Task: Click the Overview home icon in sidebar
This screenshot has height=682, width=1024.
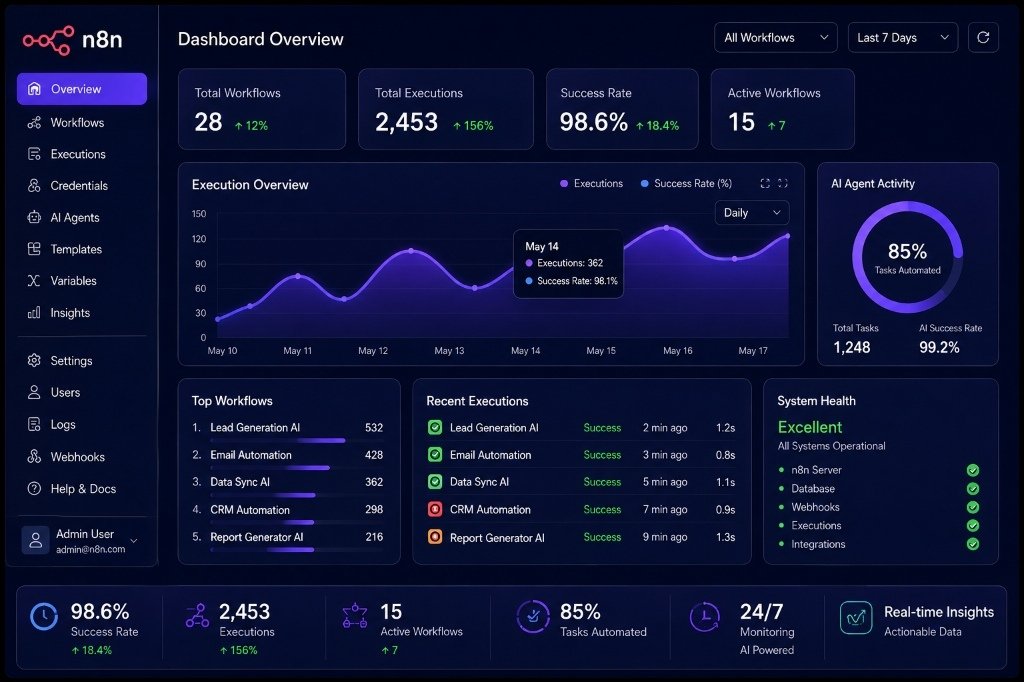Action: [x=35, y=89]
